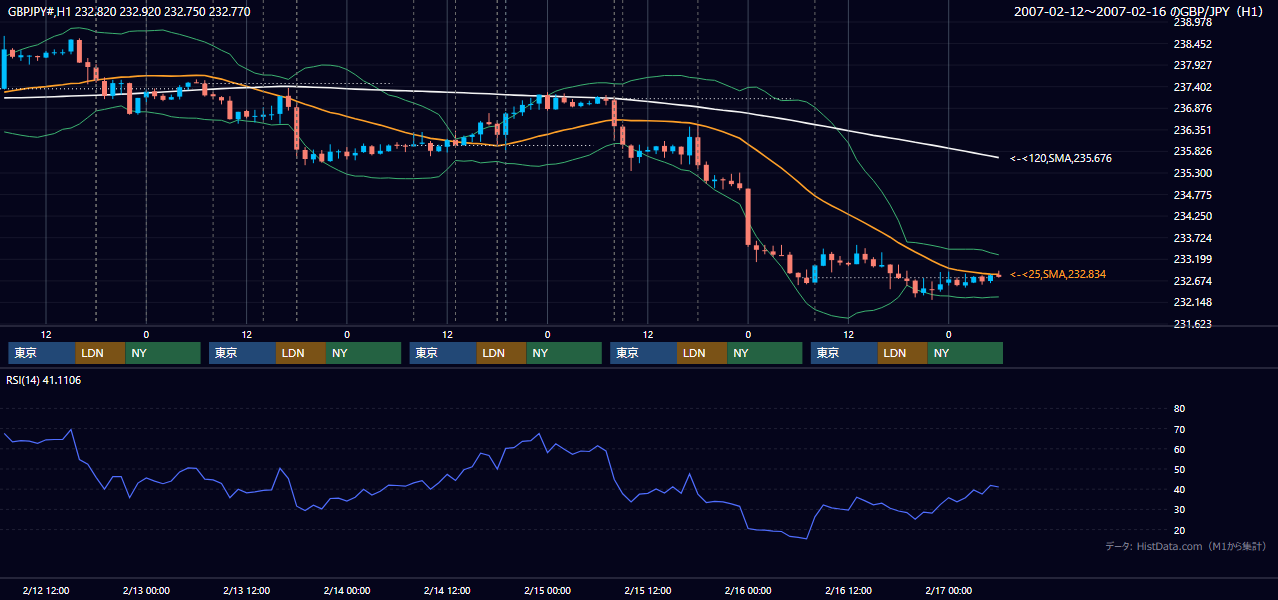Click the 238.452 price axis label
Viewport: 1278px width, 600px height.
(1192, 44)
